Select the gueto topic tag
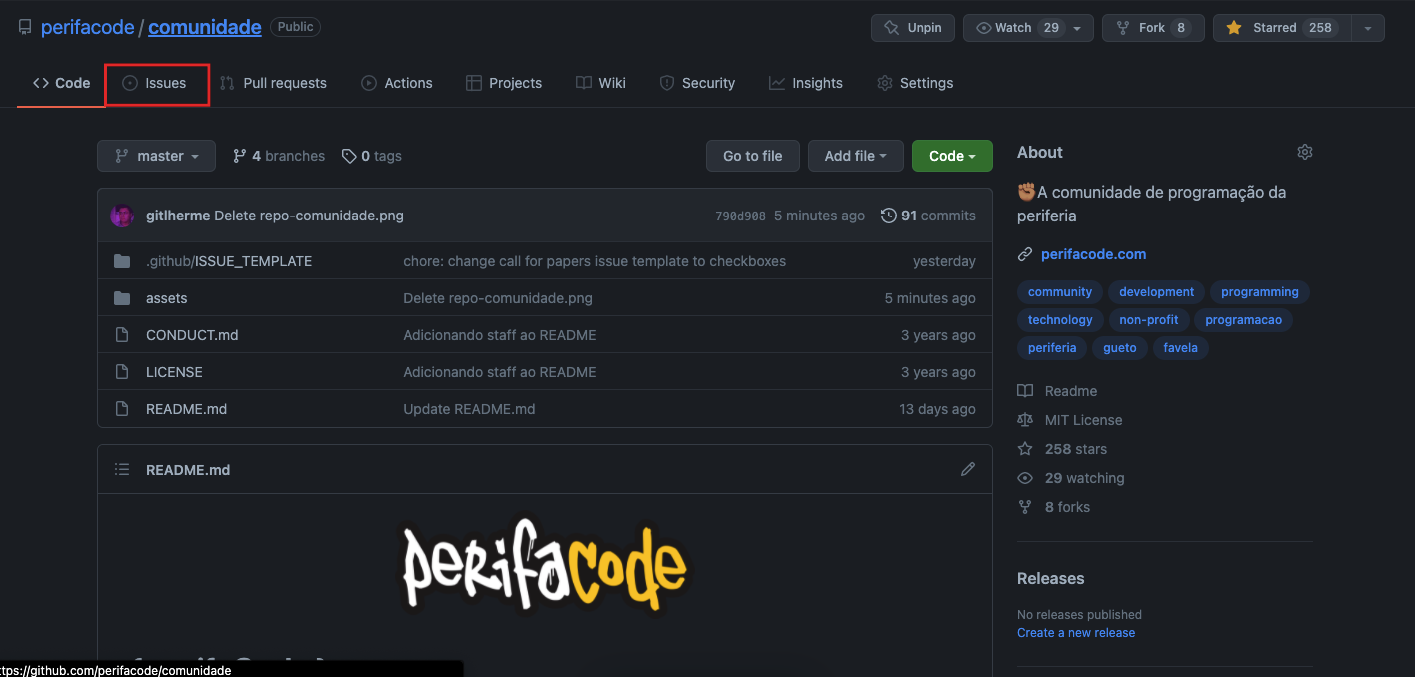This screenshot has height=677, width=1415. tap(1120, 348)
